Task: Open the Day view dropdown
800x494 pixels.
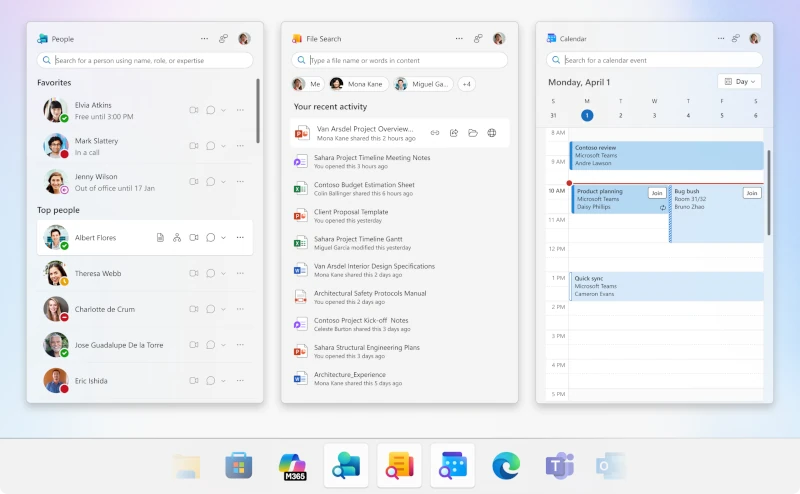Action: [739, 82]
